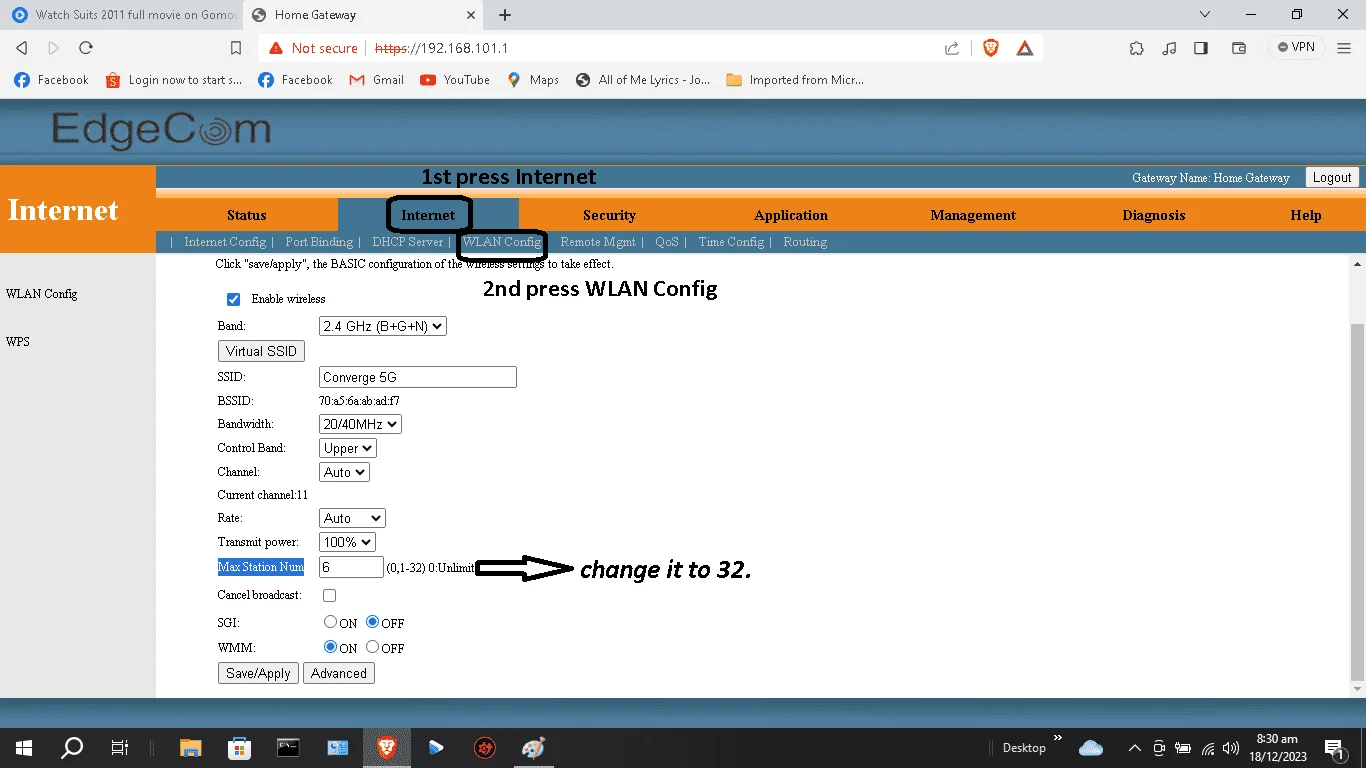Click the volume icon in system tray

tap(1231, 748)
